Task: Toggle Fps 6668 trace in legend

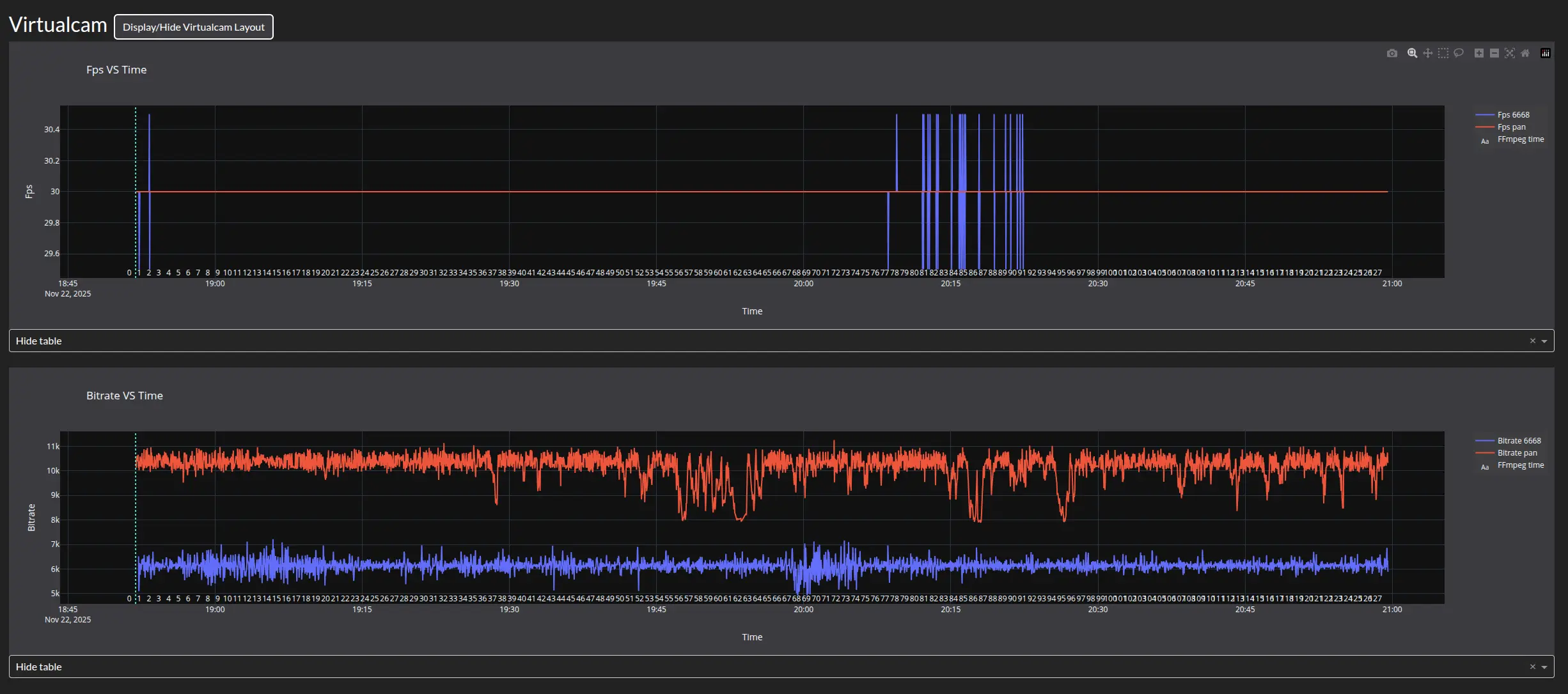Action: point(1512,115)
